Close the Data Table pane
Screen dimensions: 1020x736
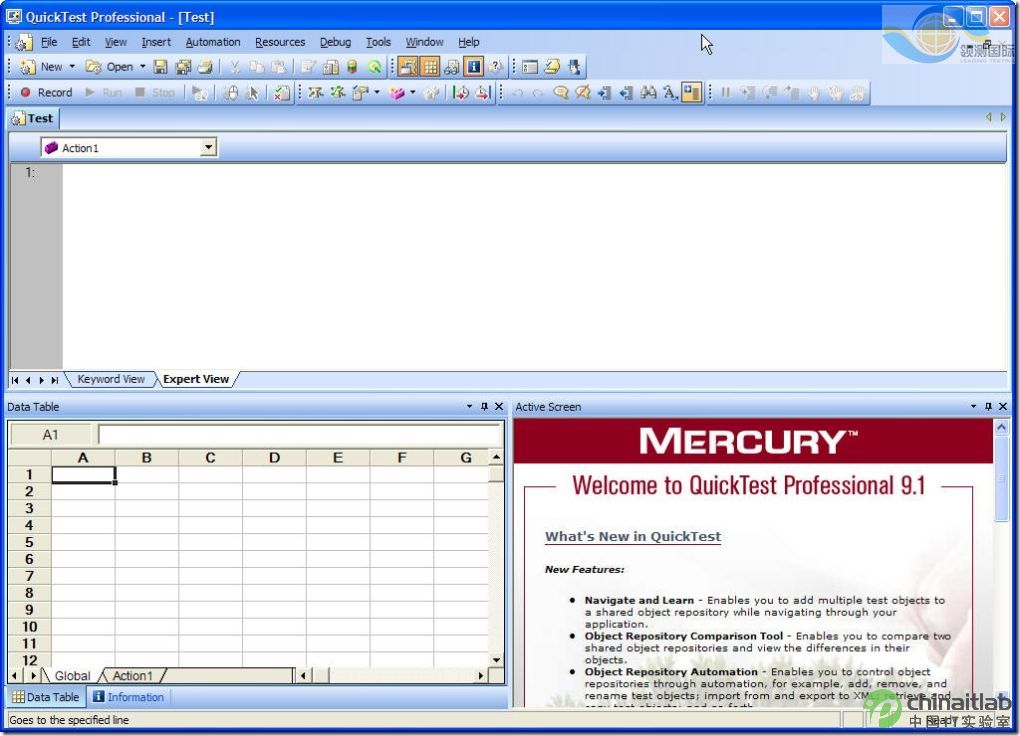499,406
